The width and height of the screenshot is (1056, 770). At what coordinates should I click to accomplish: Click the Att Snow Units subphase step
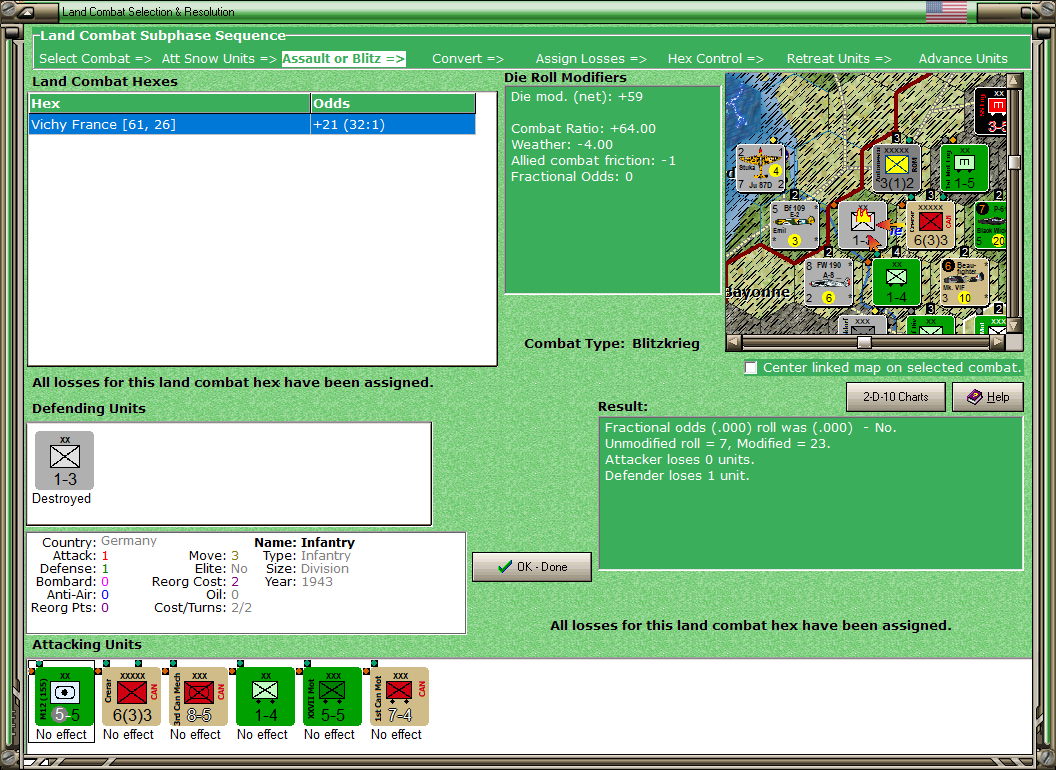pos(219,59)
